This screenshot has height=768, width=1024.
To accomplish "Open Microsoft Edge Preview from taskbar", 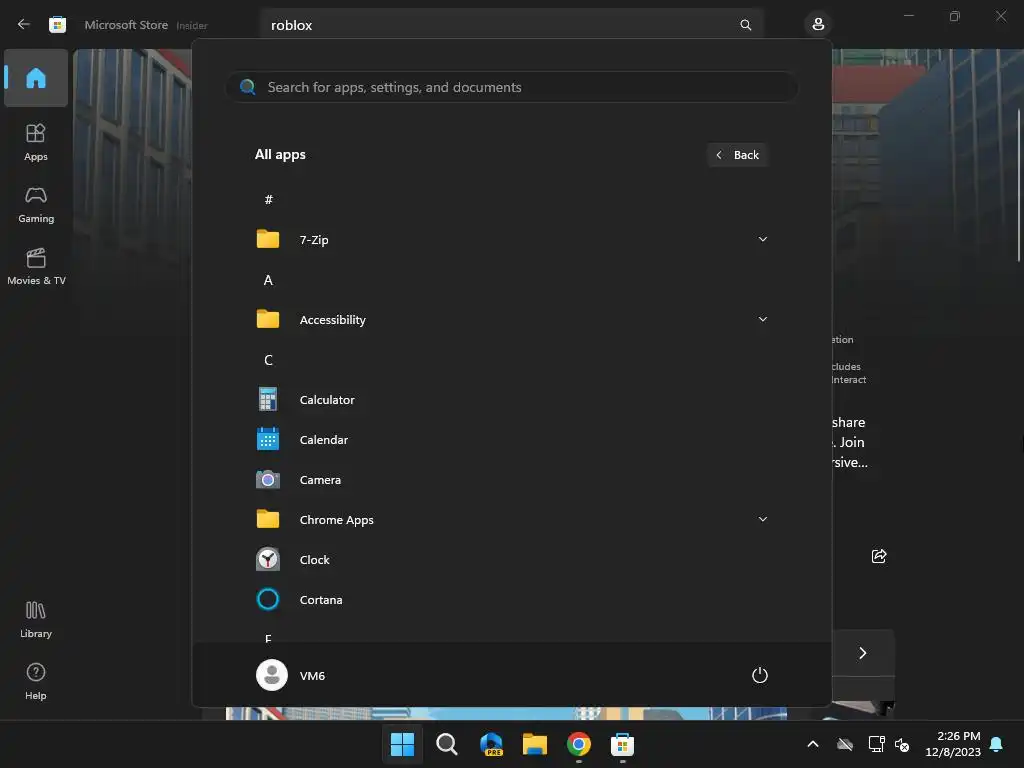I will (491, 744).
